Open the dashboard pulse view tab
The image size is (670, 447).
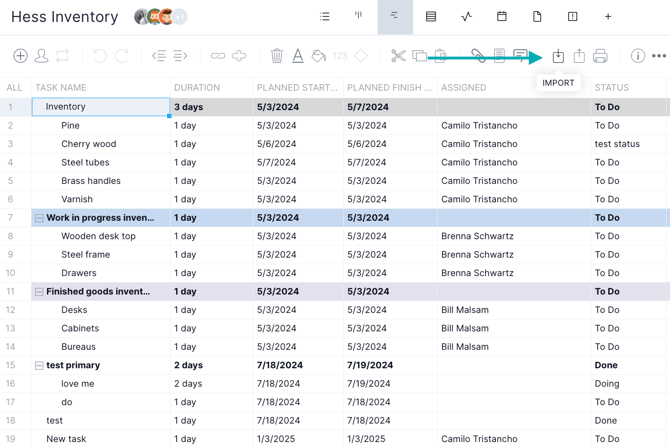tap(466, 17)
